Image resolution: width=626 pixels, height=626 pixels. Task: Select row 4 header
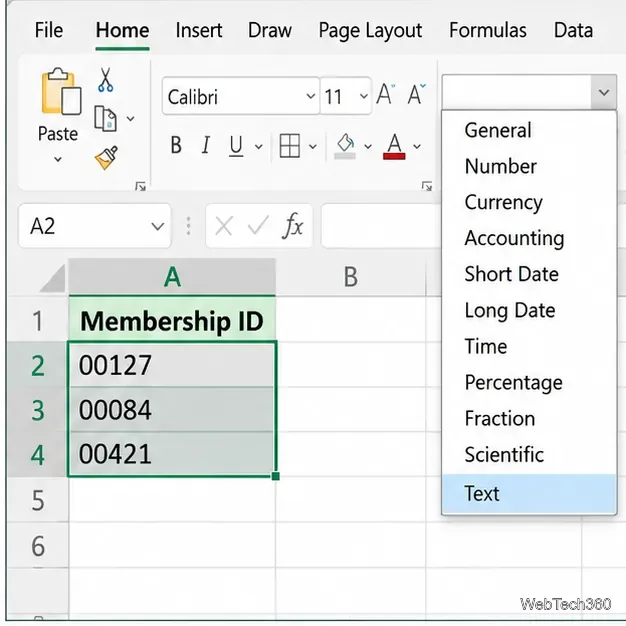[x=38, y=454]
